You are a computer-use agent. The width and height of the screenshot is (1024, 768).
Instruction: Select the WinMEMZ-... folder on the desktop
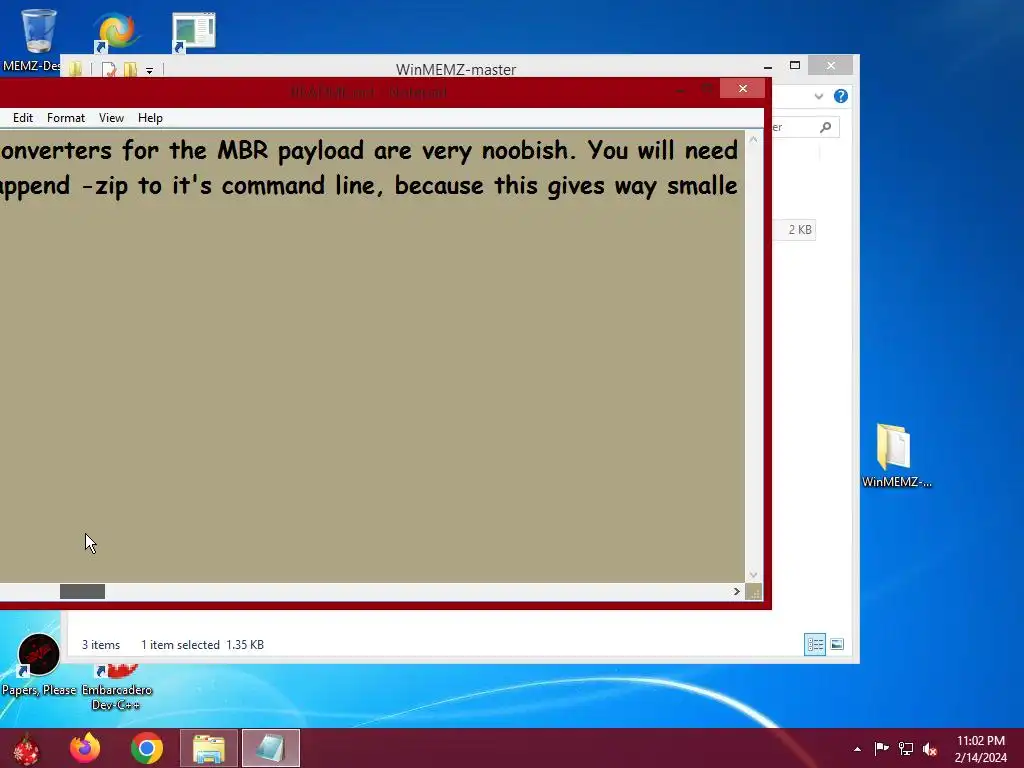[x=896, y=456]
